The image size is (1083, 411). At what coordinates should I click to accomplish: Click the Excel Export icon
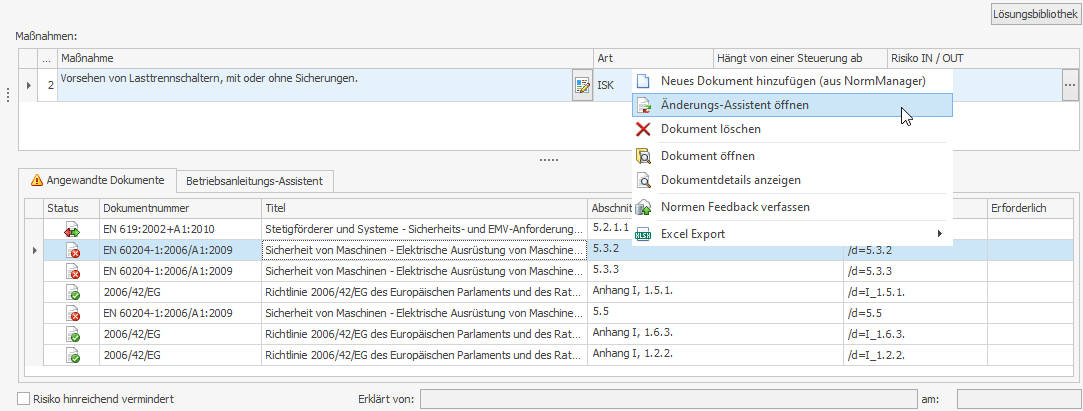coord(644,234)
